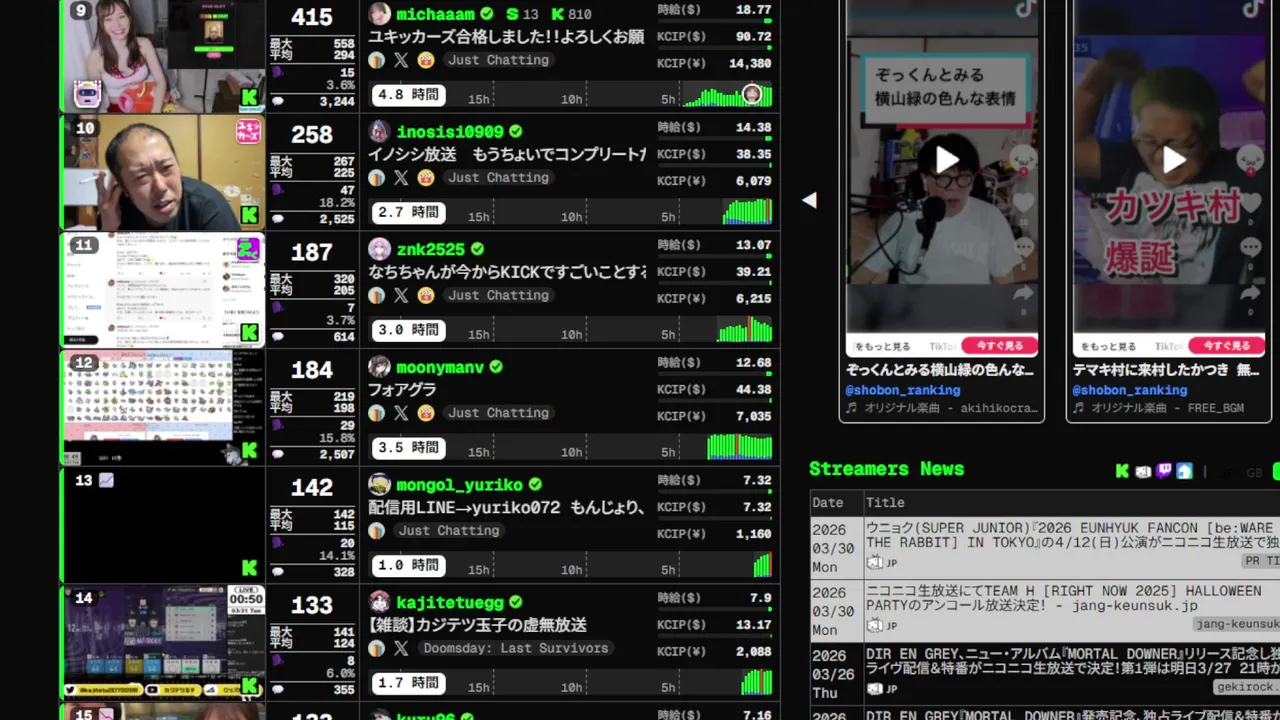
Task: Open rank 10 inosisi0909 stream thumbnail
Action: [x=164, y=172]
